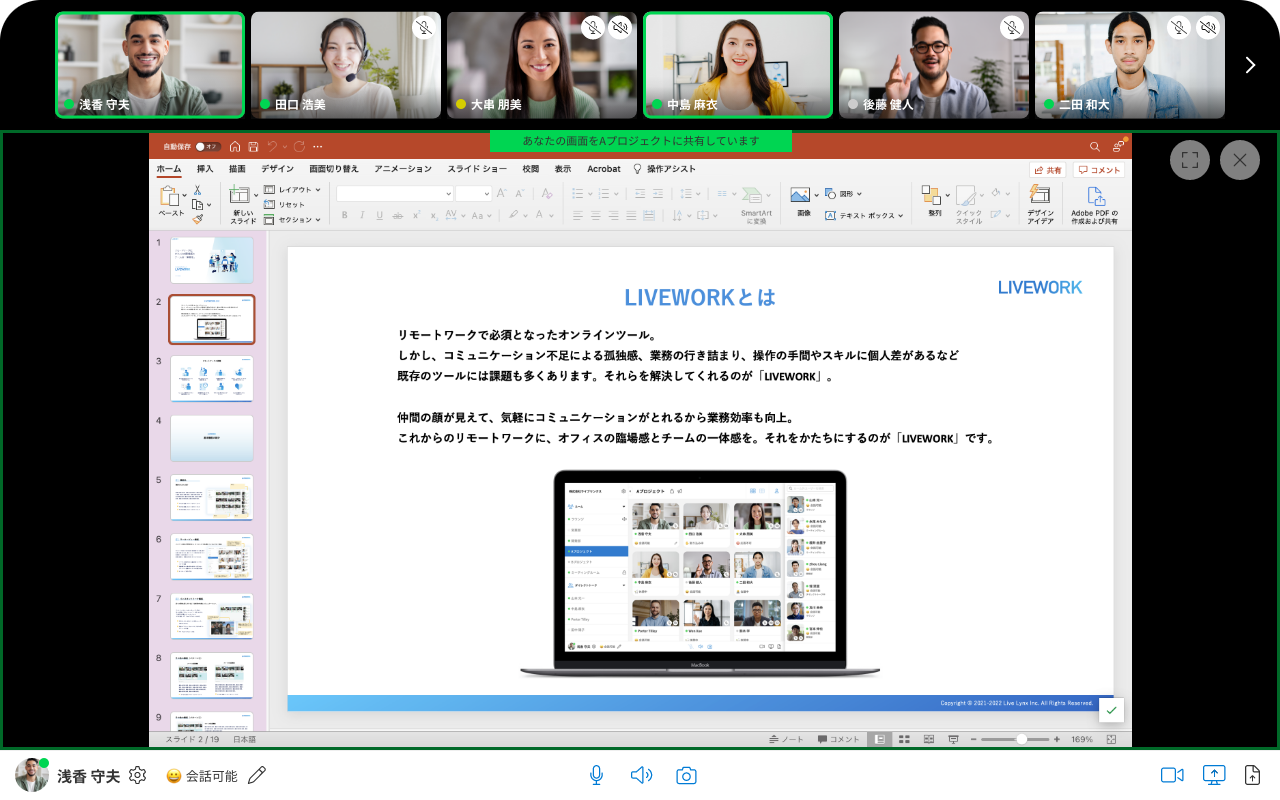Image resolution: width=1280 pixels, height=800 pixels.
Task: Switch to the デザイン ribbon tab
Action: 277,169
